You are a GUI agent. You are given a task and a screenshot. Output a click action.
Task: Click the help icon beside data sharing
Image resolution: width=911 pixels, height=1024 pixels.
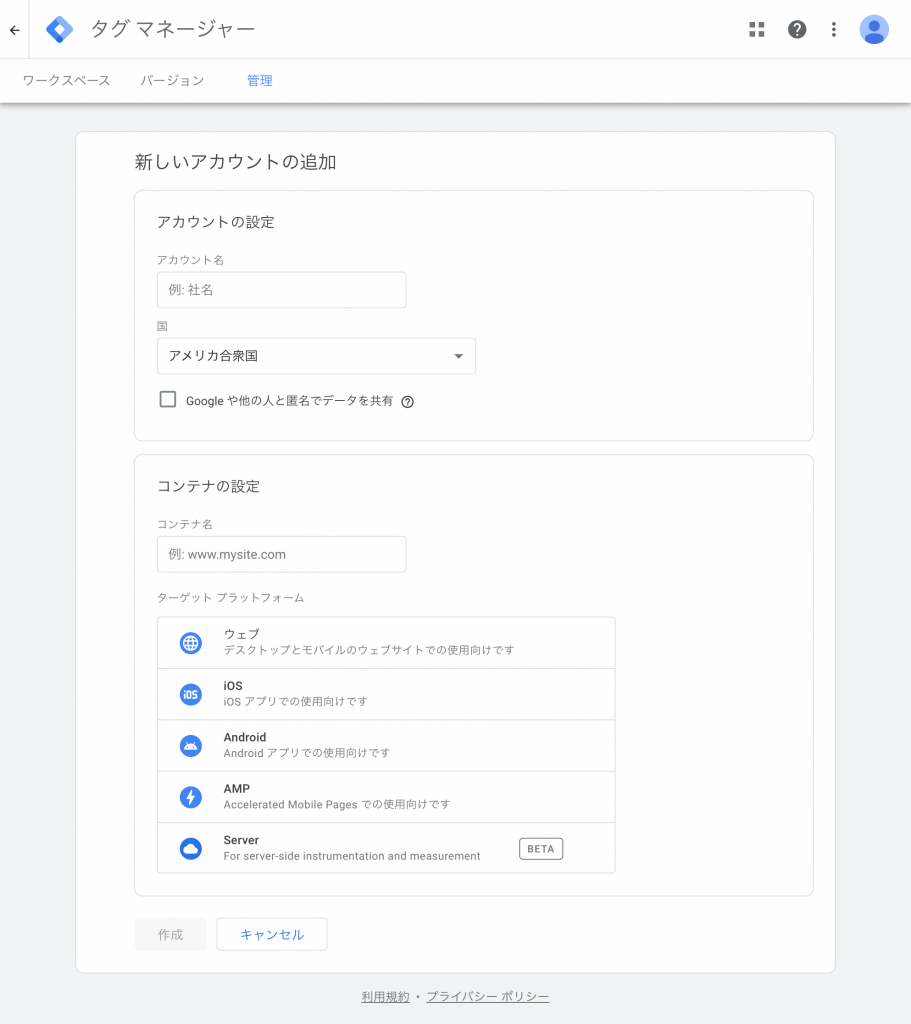(408, 402)
